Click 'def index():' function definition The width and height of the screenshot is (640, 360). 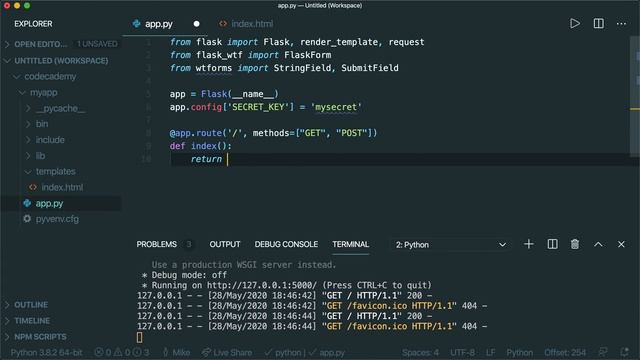click(200, 146)
